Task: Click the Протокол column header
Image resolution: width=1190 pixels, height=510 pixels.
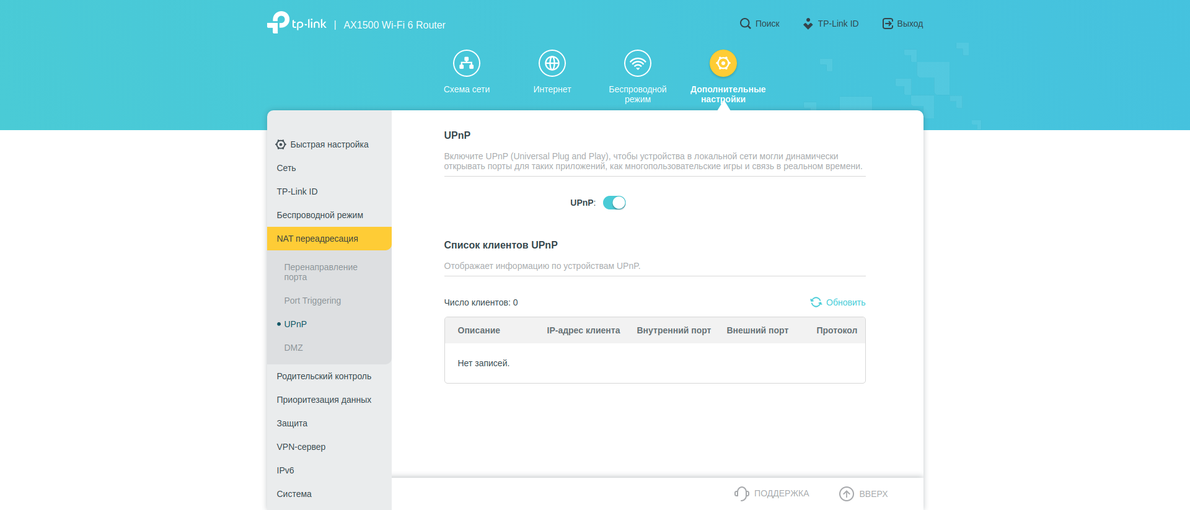Action: click(x=837, y=330)
